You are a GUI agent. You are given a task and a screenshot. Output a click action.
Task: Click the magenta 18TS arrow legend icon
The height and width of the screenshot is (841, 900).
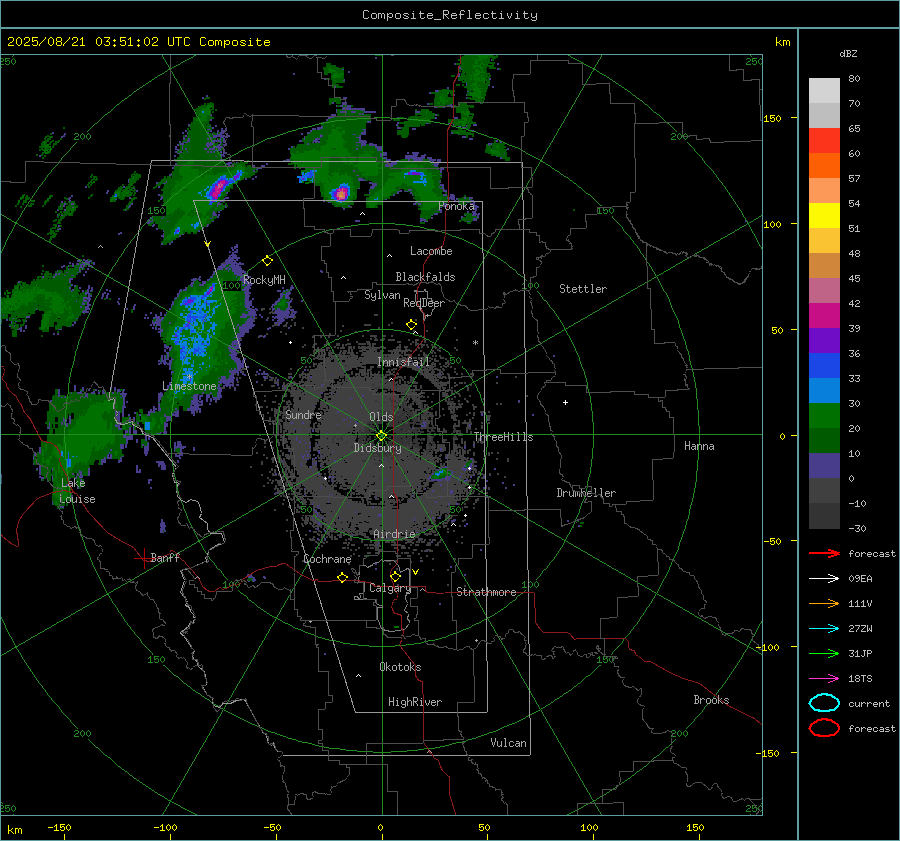[x=824, y=679]
